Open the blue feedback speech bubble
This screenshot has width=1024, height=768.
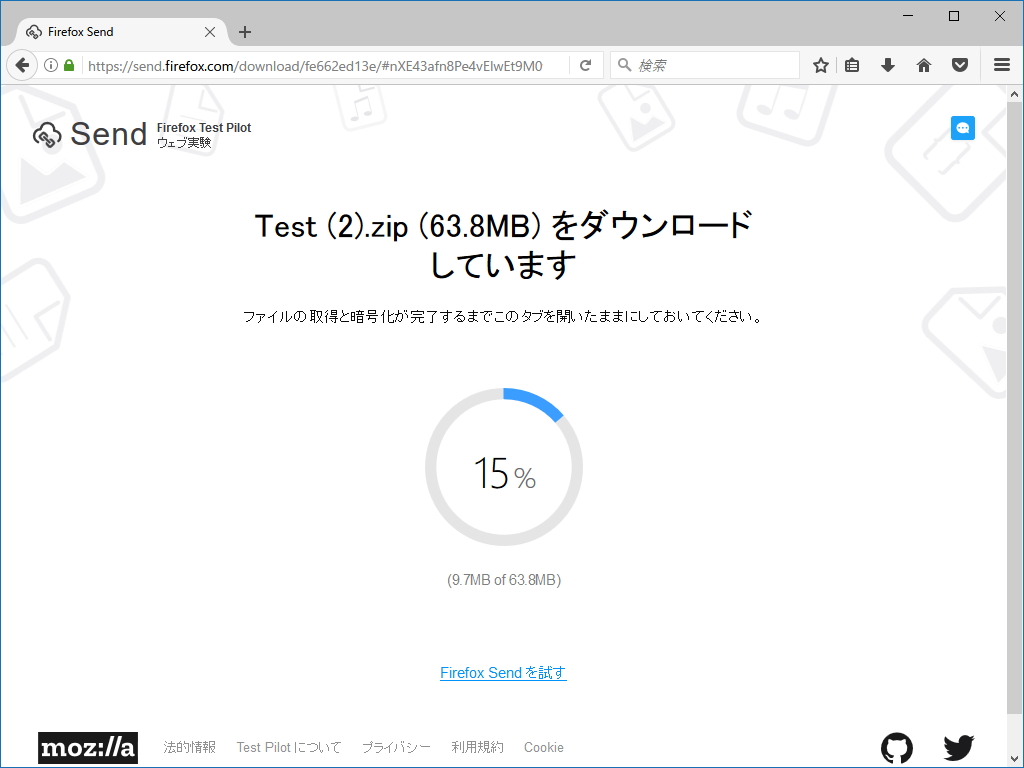click(x=962, y=128)
